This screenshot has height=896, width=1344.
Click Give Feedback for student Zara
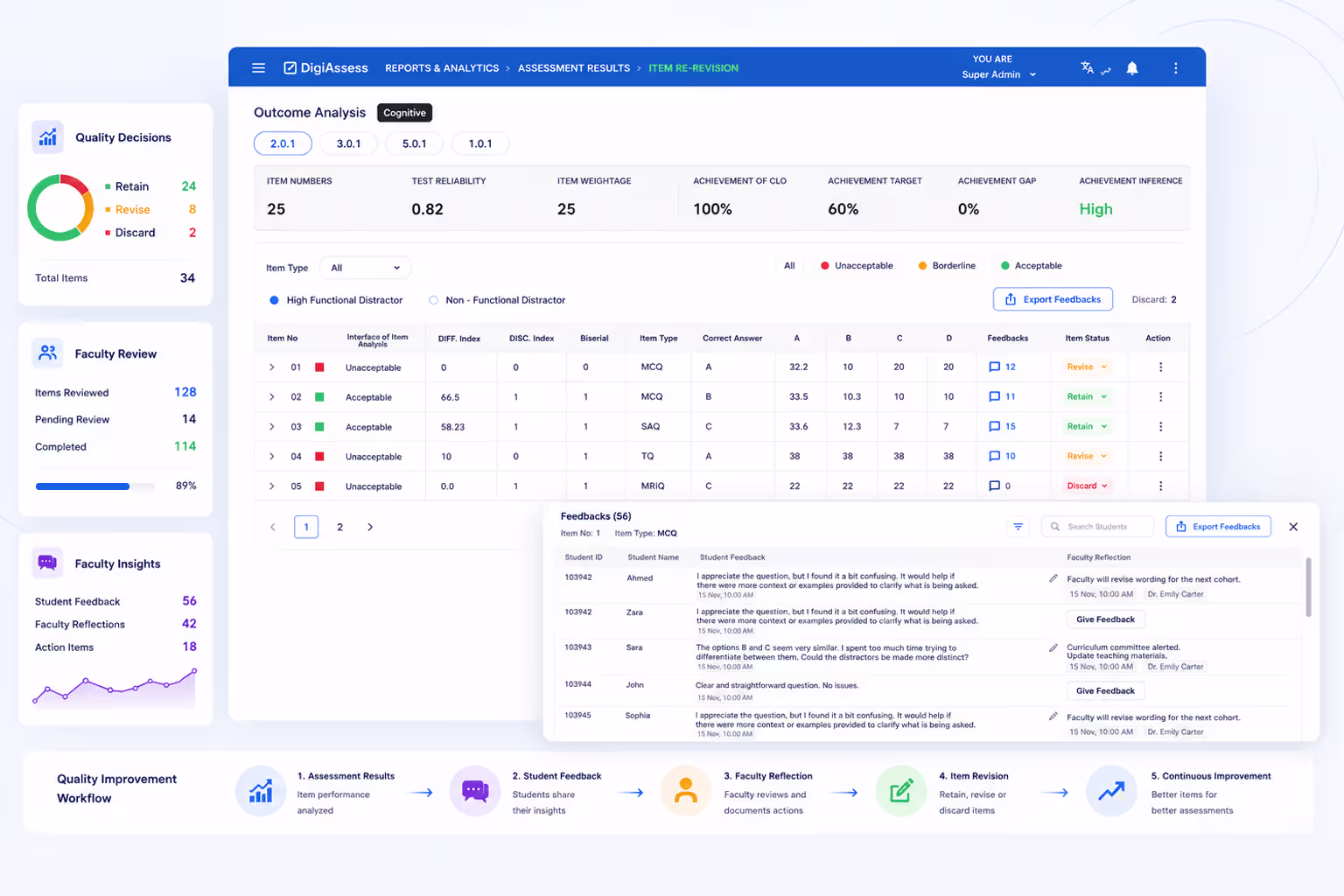pos(1105,619)
